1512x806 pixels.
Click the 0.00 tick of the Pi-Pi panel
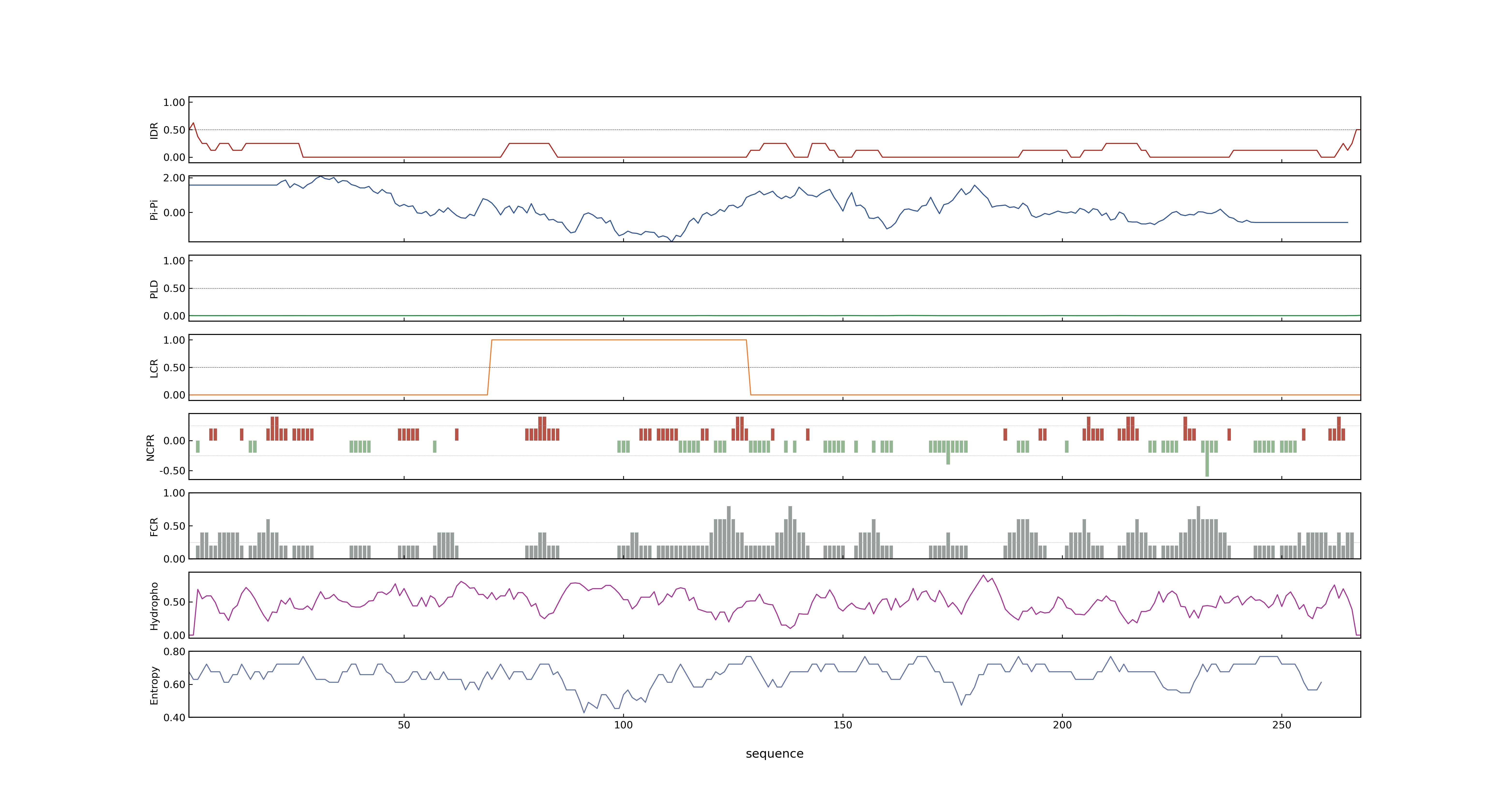click(174, 213)
